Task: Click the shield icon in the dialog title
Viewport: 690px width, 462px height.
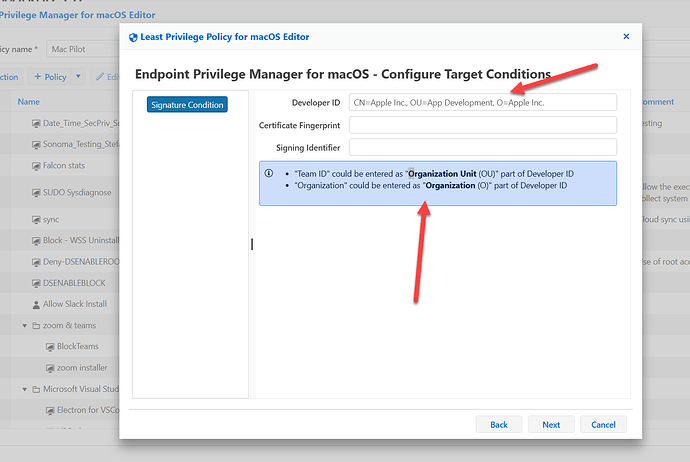Action: point(133,37)
